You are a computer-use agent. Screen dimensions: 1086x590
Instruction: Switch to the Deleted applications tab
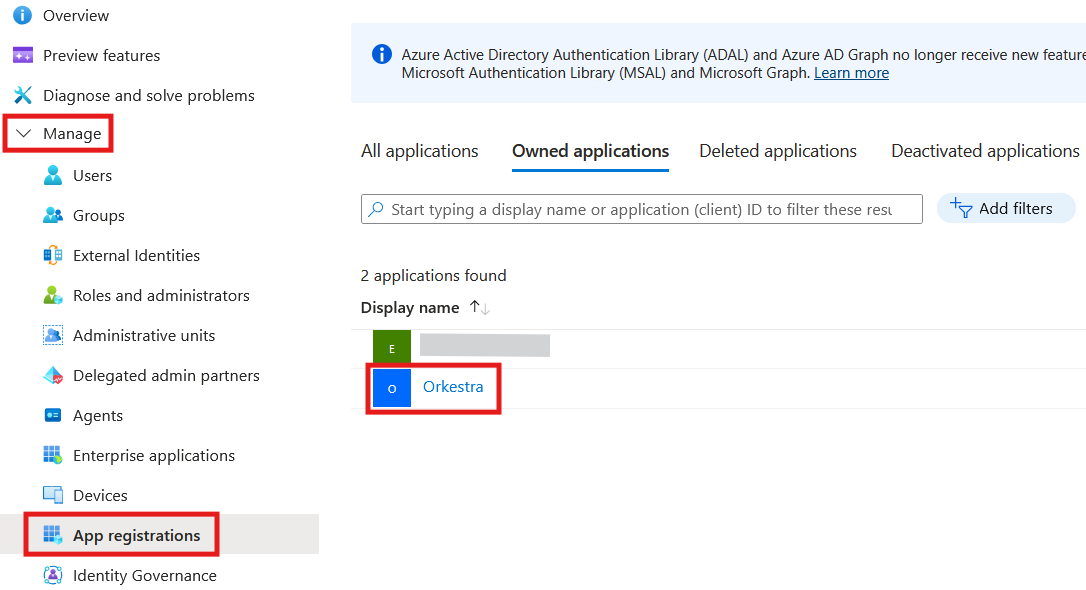pos(778,151)
